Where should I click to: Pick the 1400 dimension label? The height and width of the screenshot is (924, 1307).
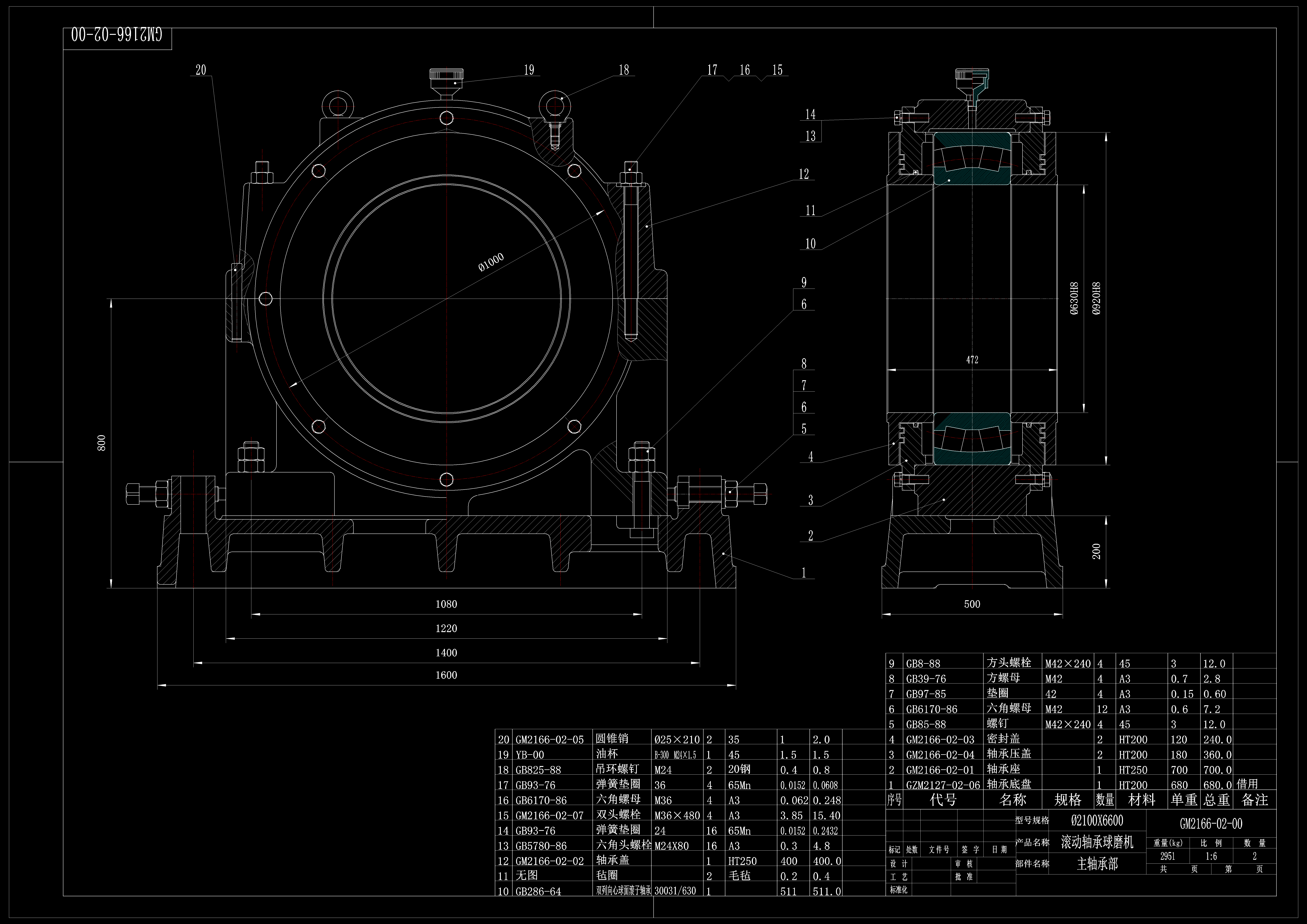click(446, 653)
